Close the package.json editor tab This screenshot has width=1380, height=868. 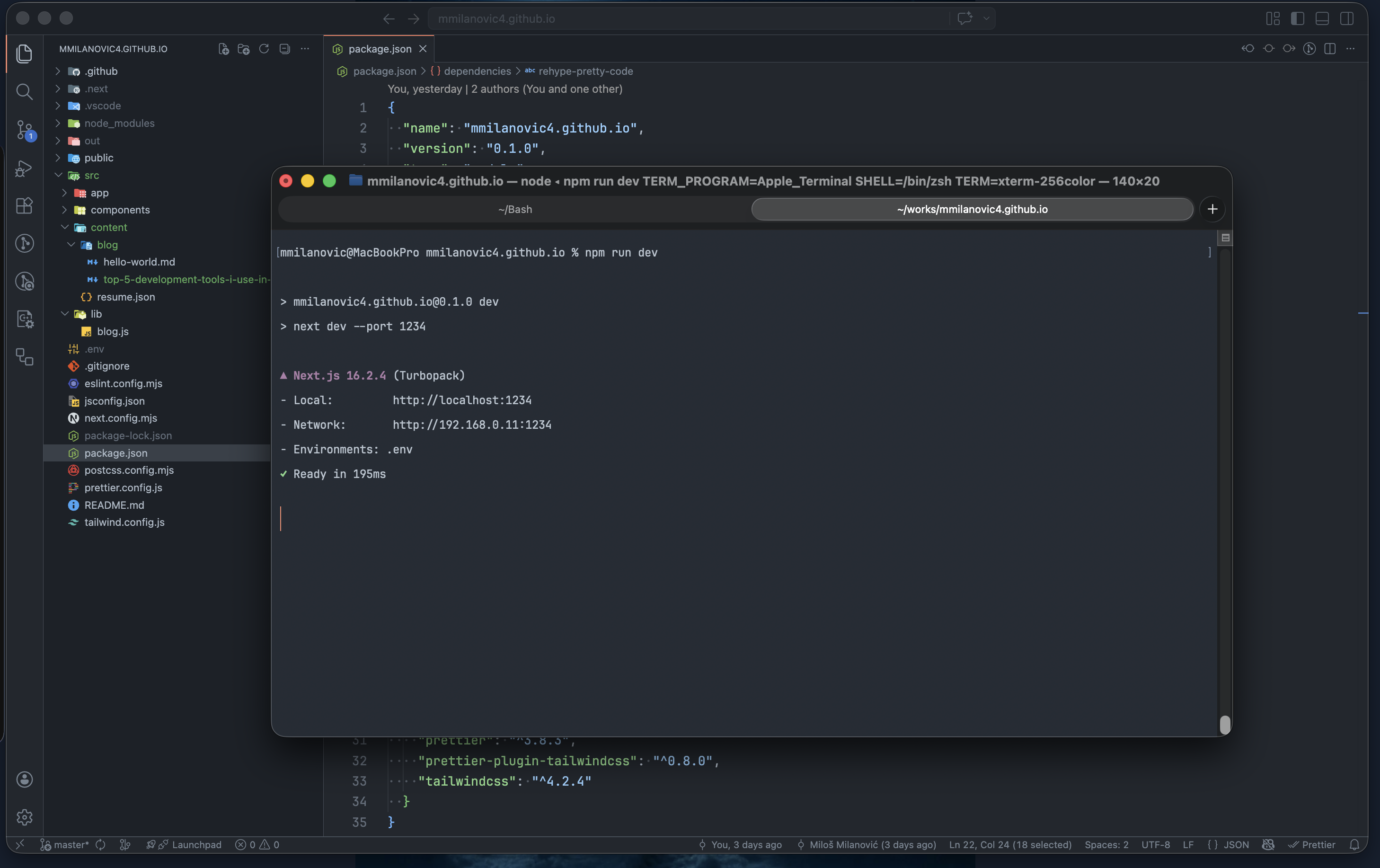(x=423, y=49)
